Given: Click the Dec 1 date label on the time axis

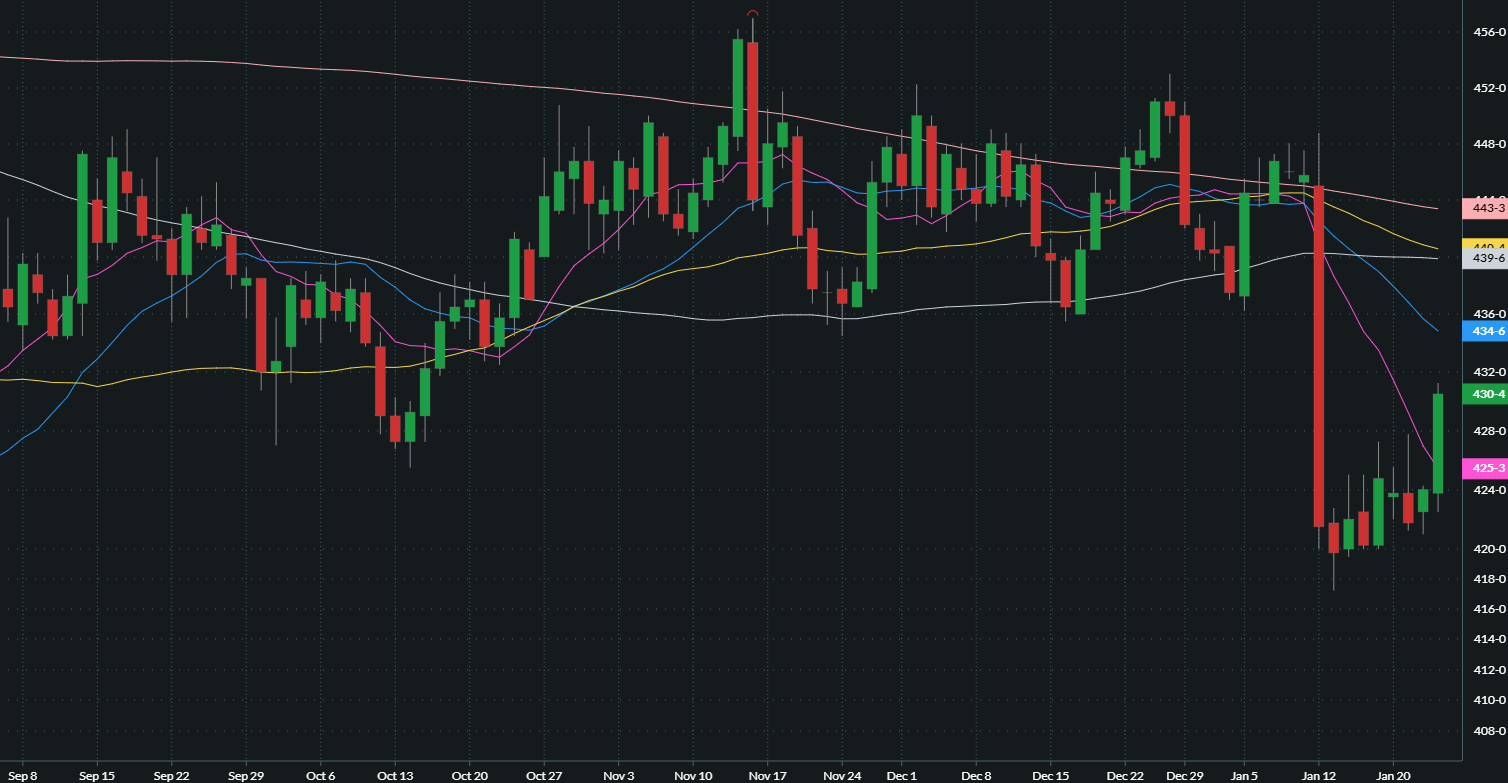Looking at the screenshot, I should [901, 775].
